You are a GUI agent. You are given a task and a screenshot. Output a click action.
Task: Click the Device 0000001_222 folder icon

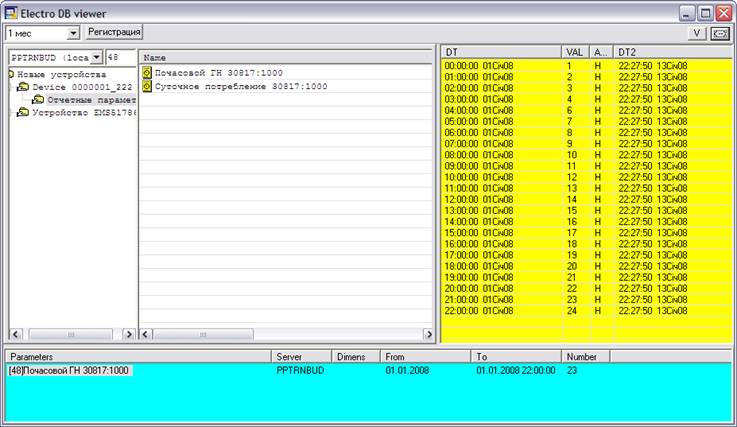23,87
